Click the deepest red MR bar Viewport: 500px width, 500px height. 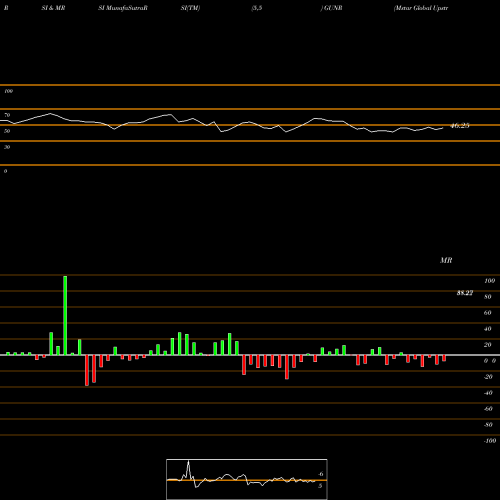tap(87, 370)
